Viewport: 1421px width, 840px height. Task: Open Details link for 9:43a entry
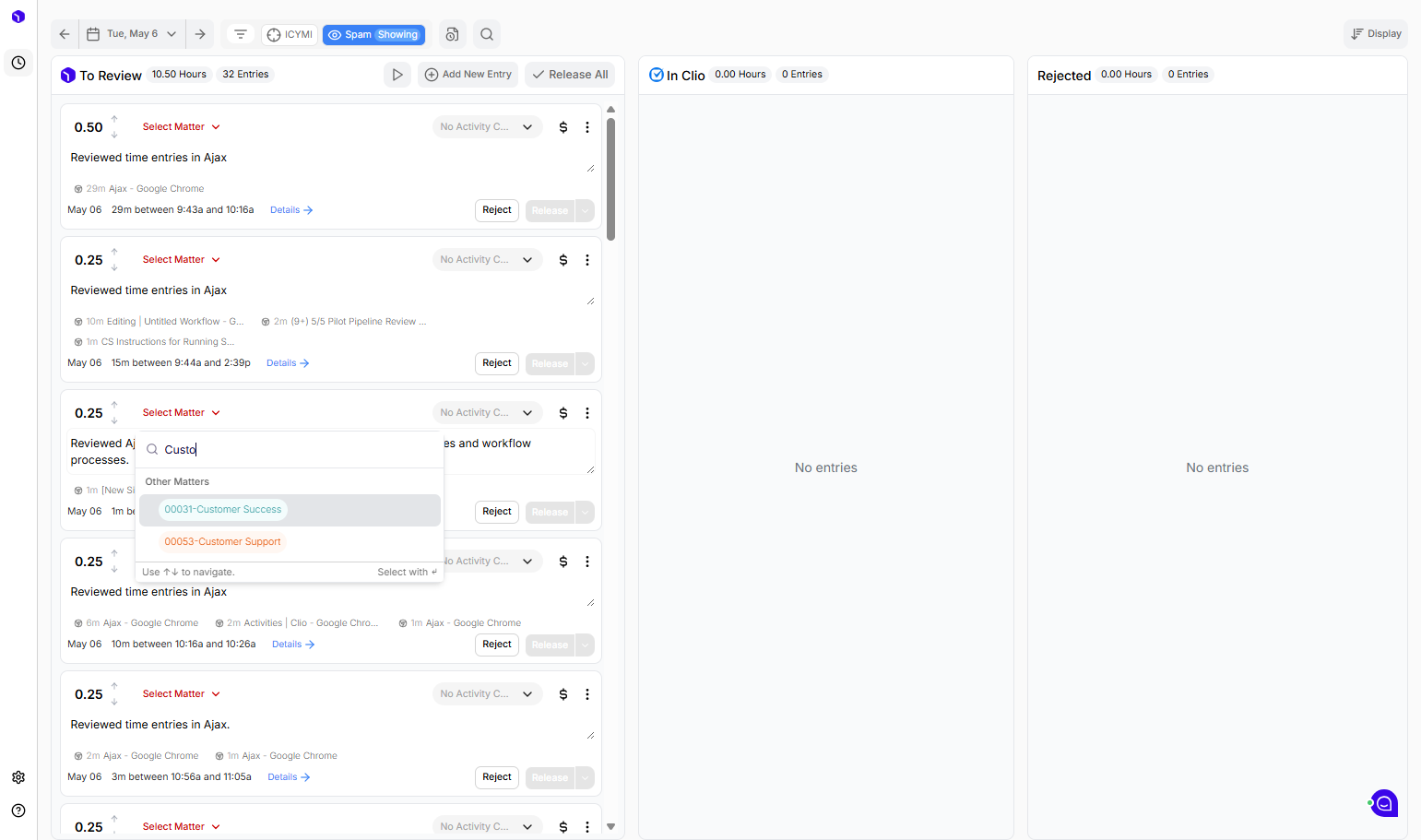point(291,210)
